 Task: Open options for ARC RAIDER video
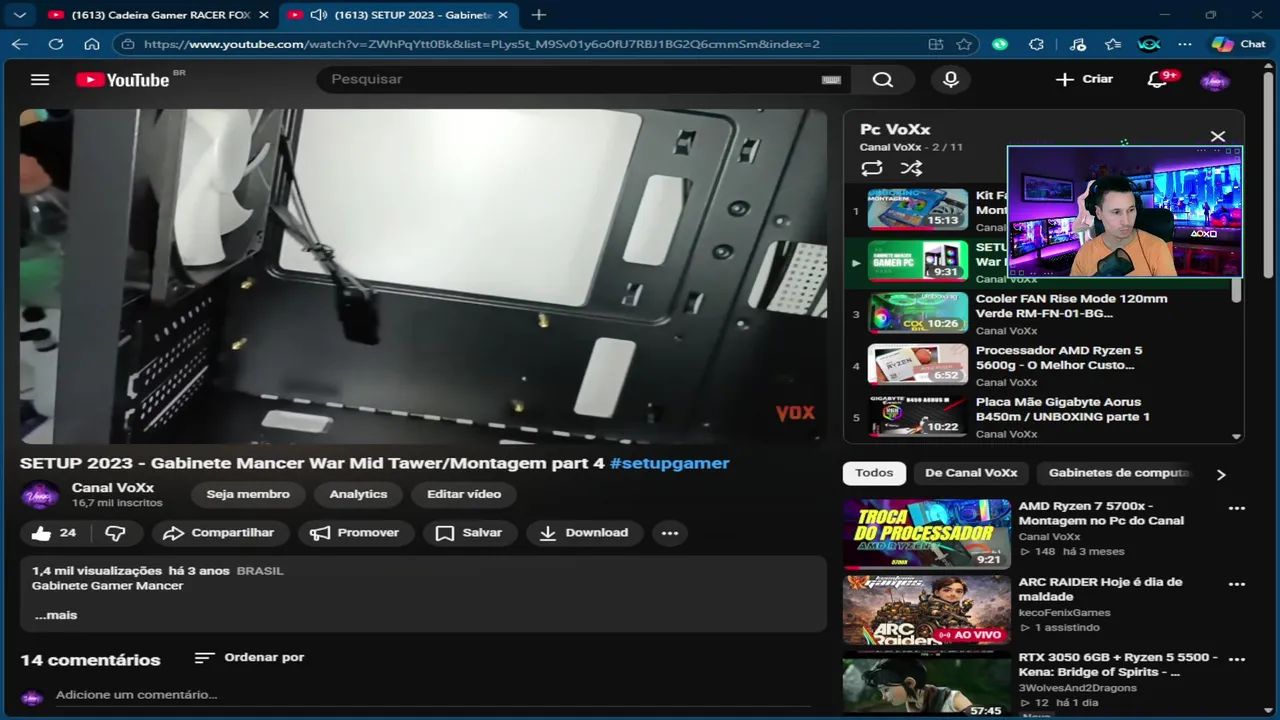tap(1237, 584)
